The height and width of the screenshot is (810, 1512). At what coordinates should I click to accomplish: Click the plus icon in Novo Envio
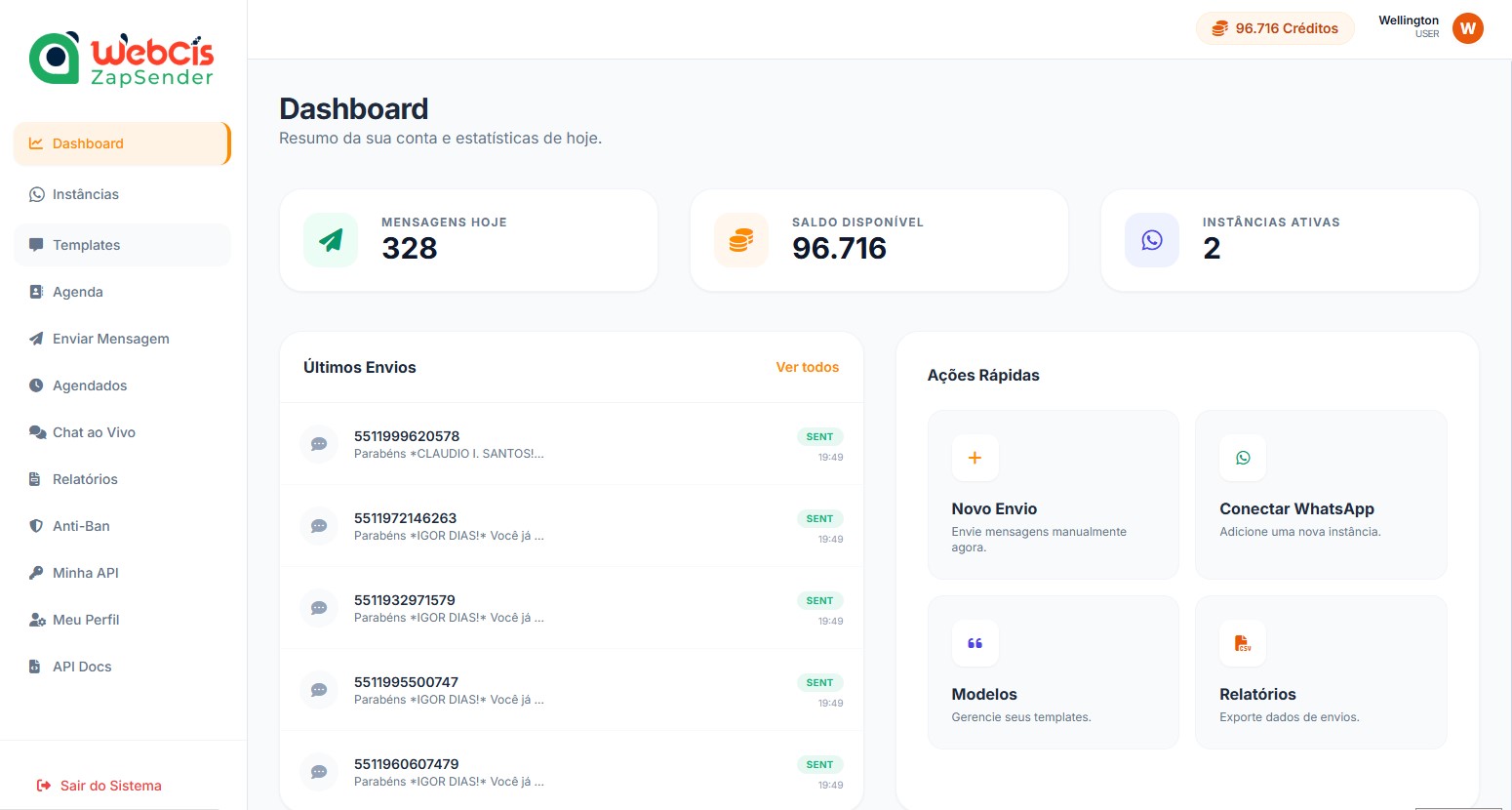(975, 458)
